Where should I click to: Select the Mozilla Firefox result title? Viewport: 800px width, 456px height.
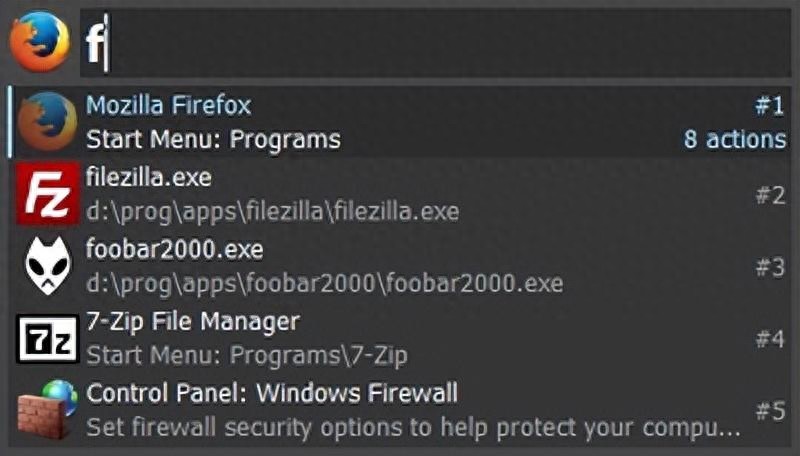click(168, 106)
